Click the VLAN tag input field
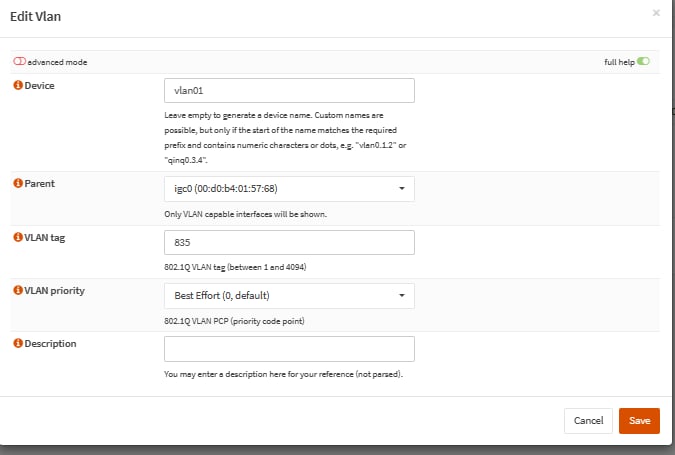The image size is (675, 455). tap(289, 242)
